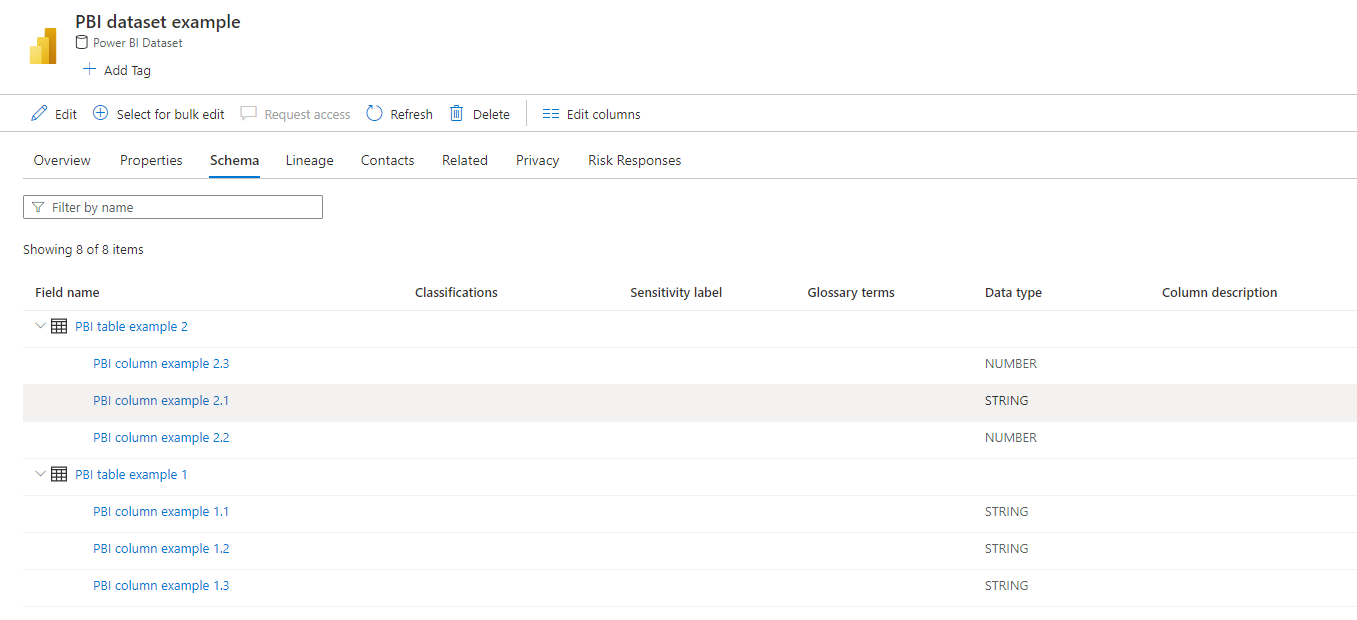Open PBI table example 1 link
This screenshot has width=1357, height=620.
pos(131,475)
